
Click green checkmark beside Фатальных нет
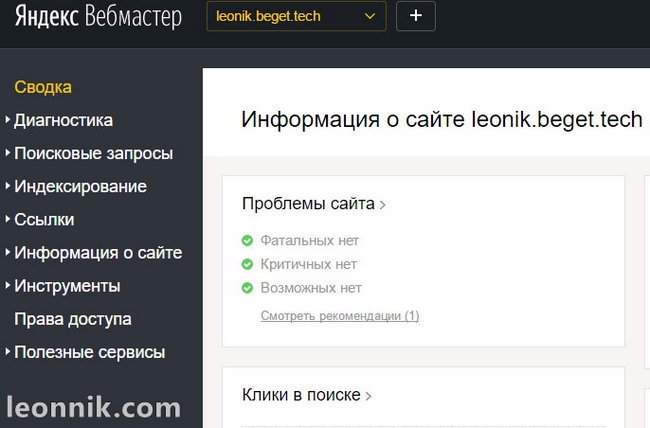click(x=247, y=241)
